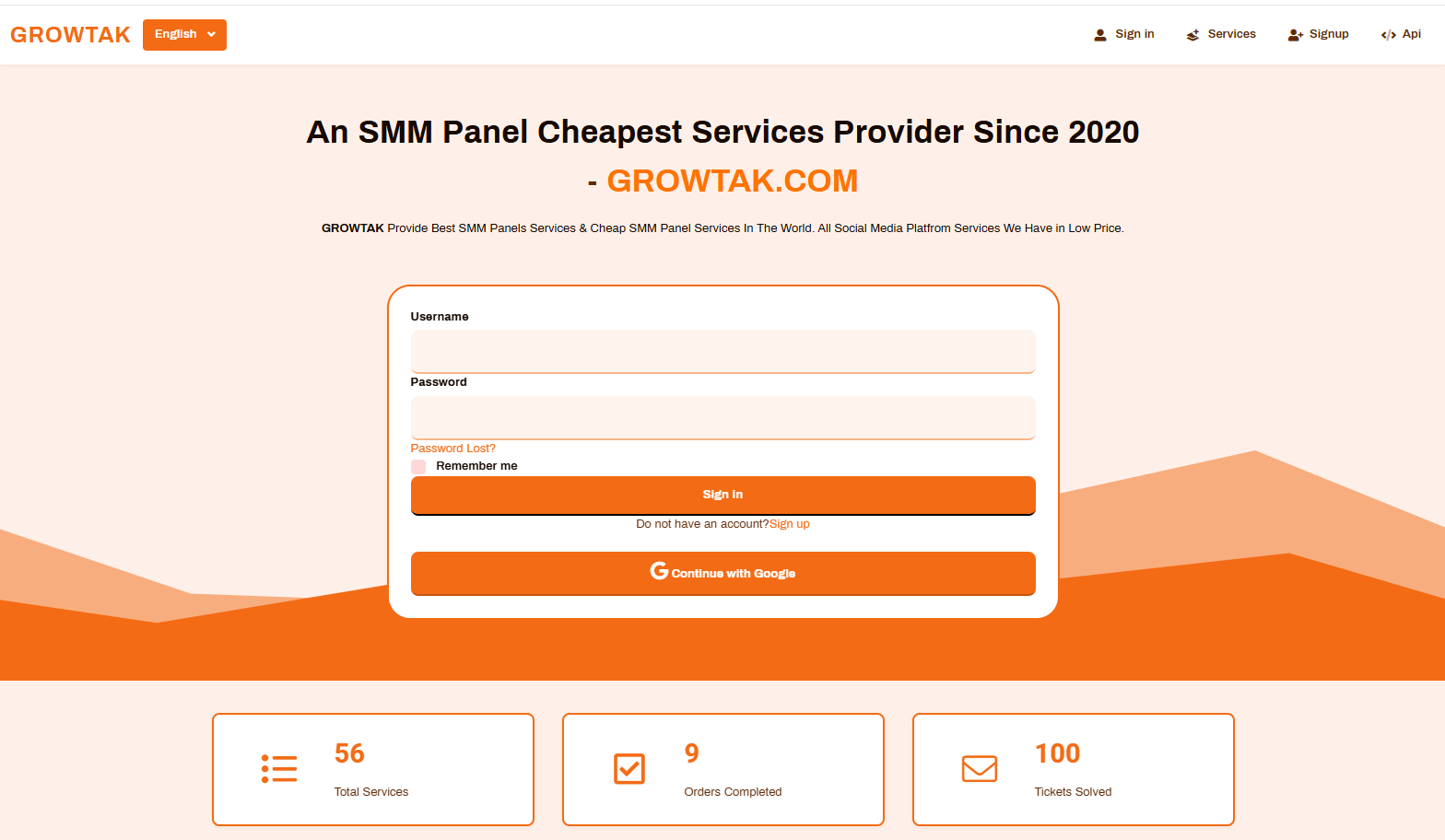1445x840 pixels.
Task: Open the English language dropdown
Action: point(184,35)
